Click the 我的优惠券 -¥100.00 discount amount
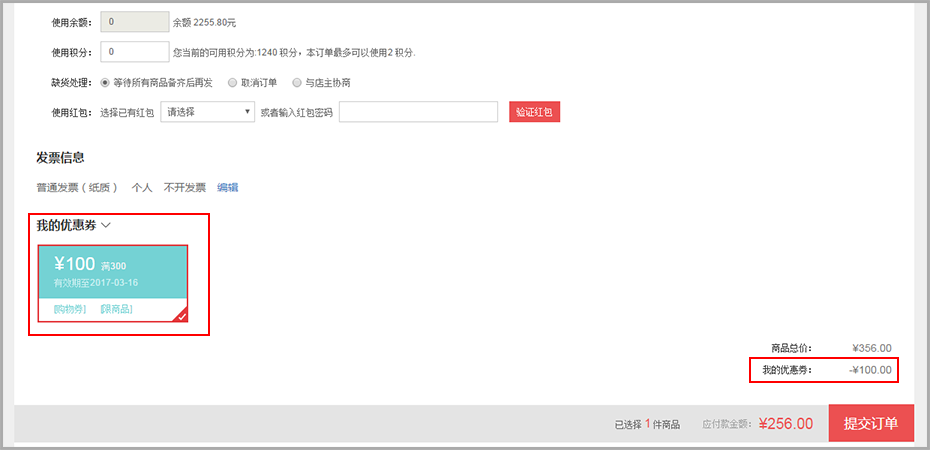 tap(870, 371)
